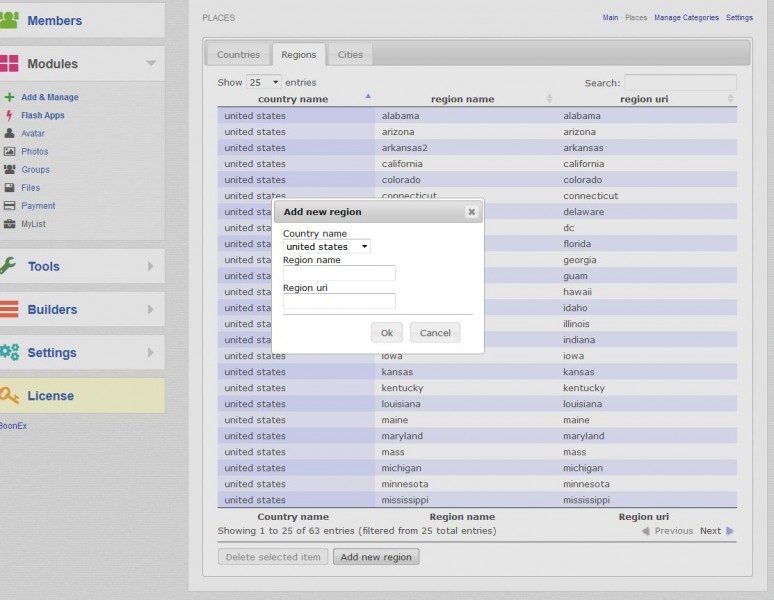
Task: Open the Places link at top
Action: tap(636, 18)
